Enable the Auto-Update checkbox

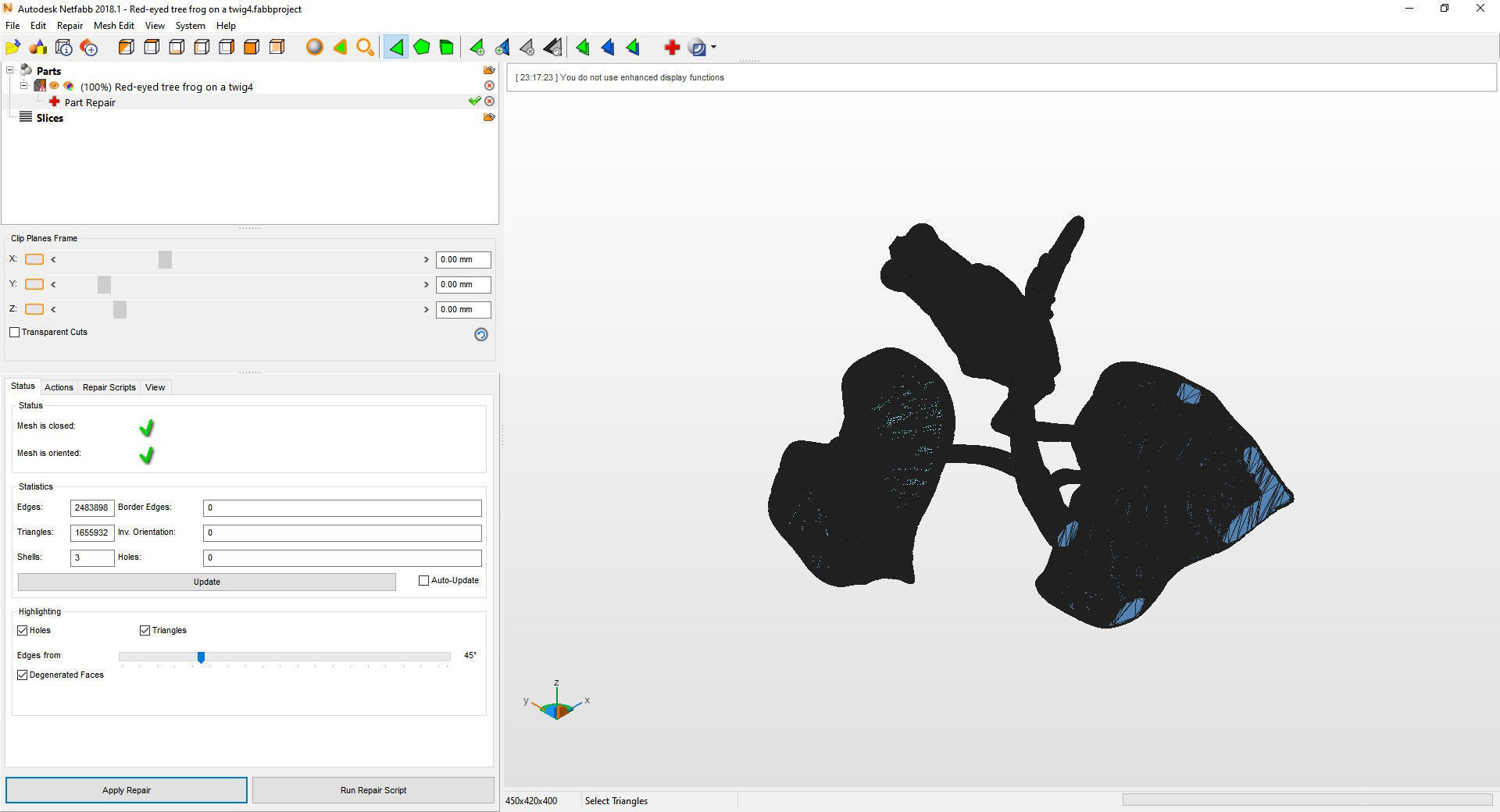click(424, 581)
